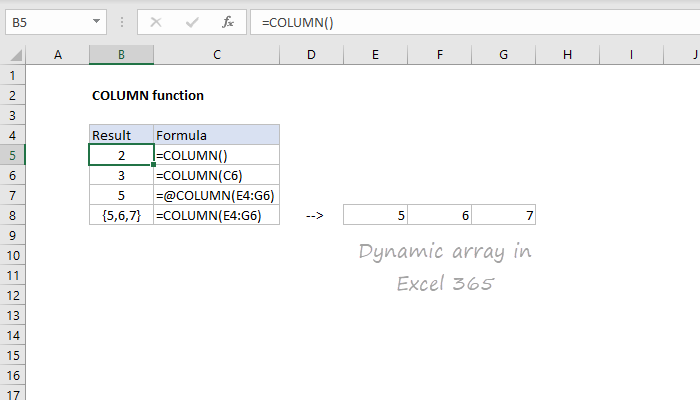Select column D header
Image resolution: width=700 pixels, height=400 pixels.
(x=312, y=55)
